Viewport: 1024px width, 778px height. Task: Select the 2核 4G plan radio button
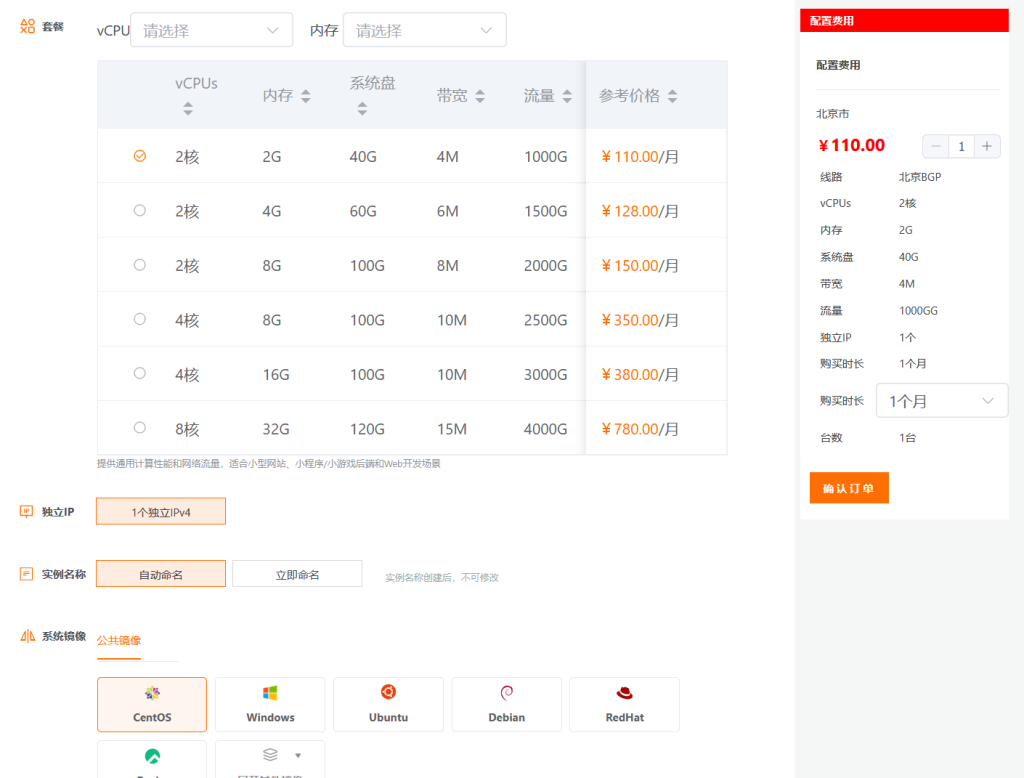pos(139,210)
